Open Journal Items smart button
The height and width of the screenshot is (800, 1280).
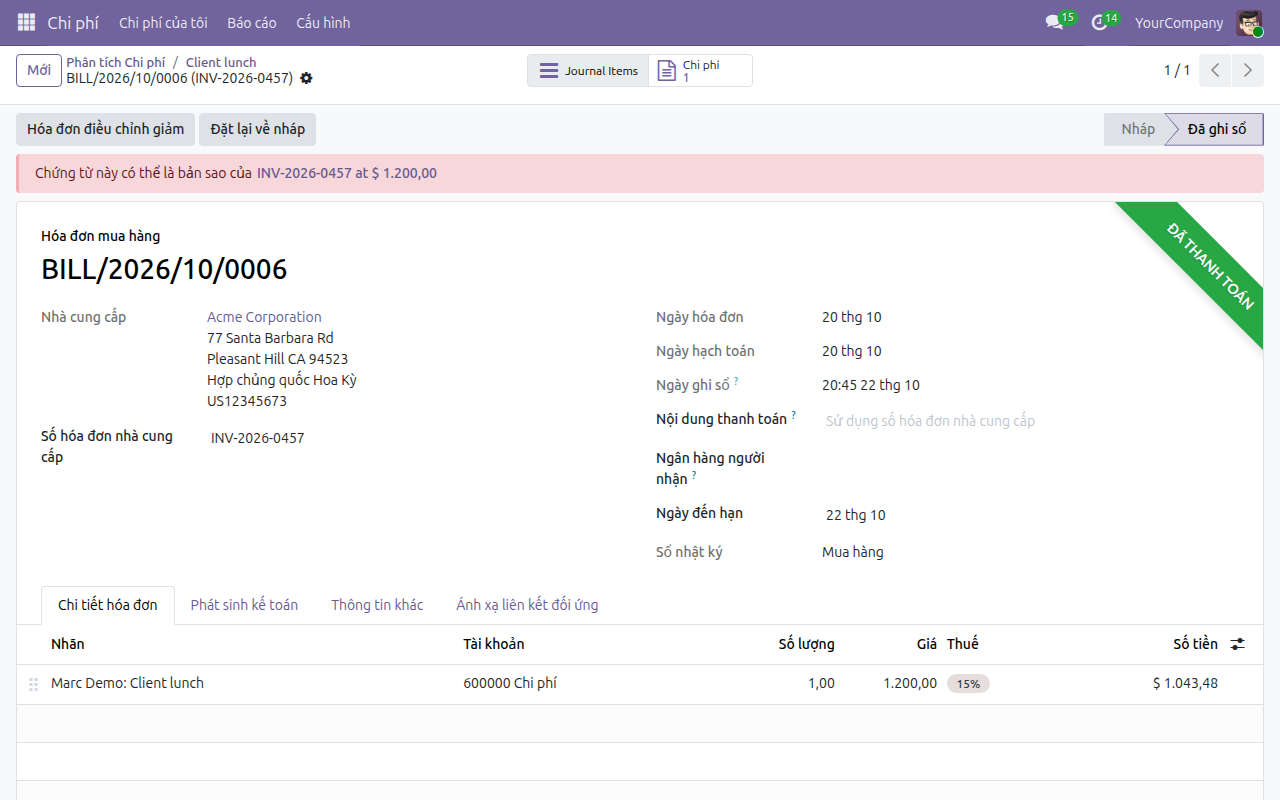point(588,71)
